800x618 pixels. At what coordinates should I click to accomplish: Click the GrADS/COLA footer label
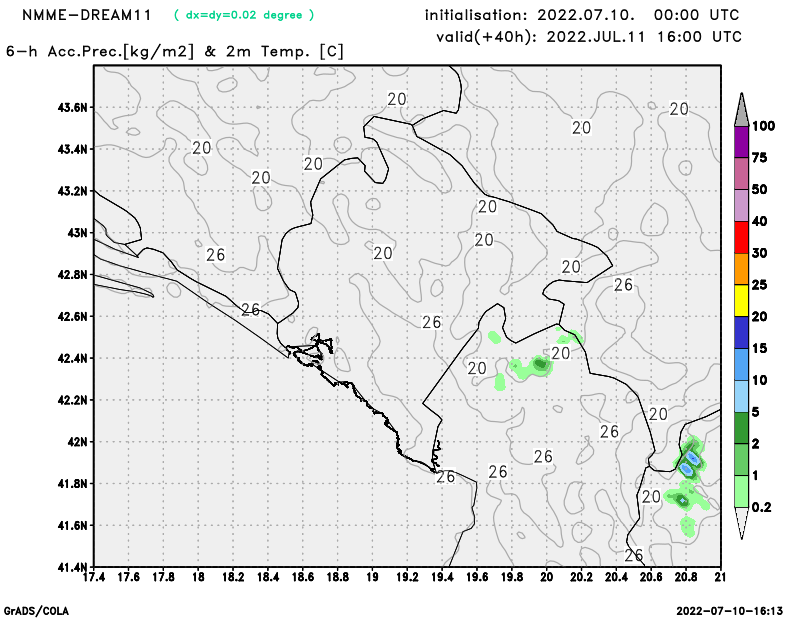(x=36, y=611)
